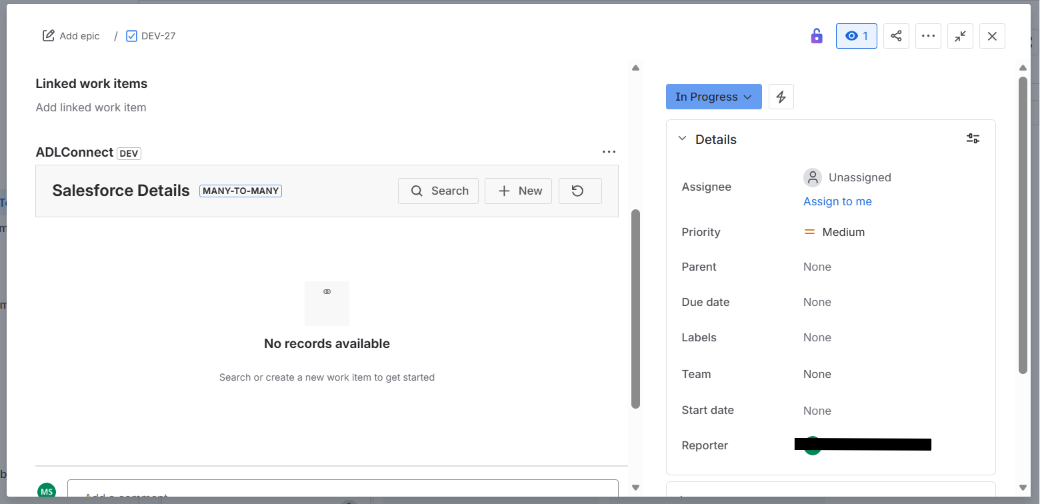Click the Add epic text link

(80, 36)
